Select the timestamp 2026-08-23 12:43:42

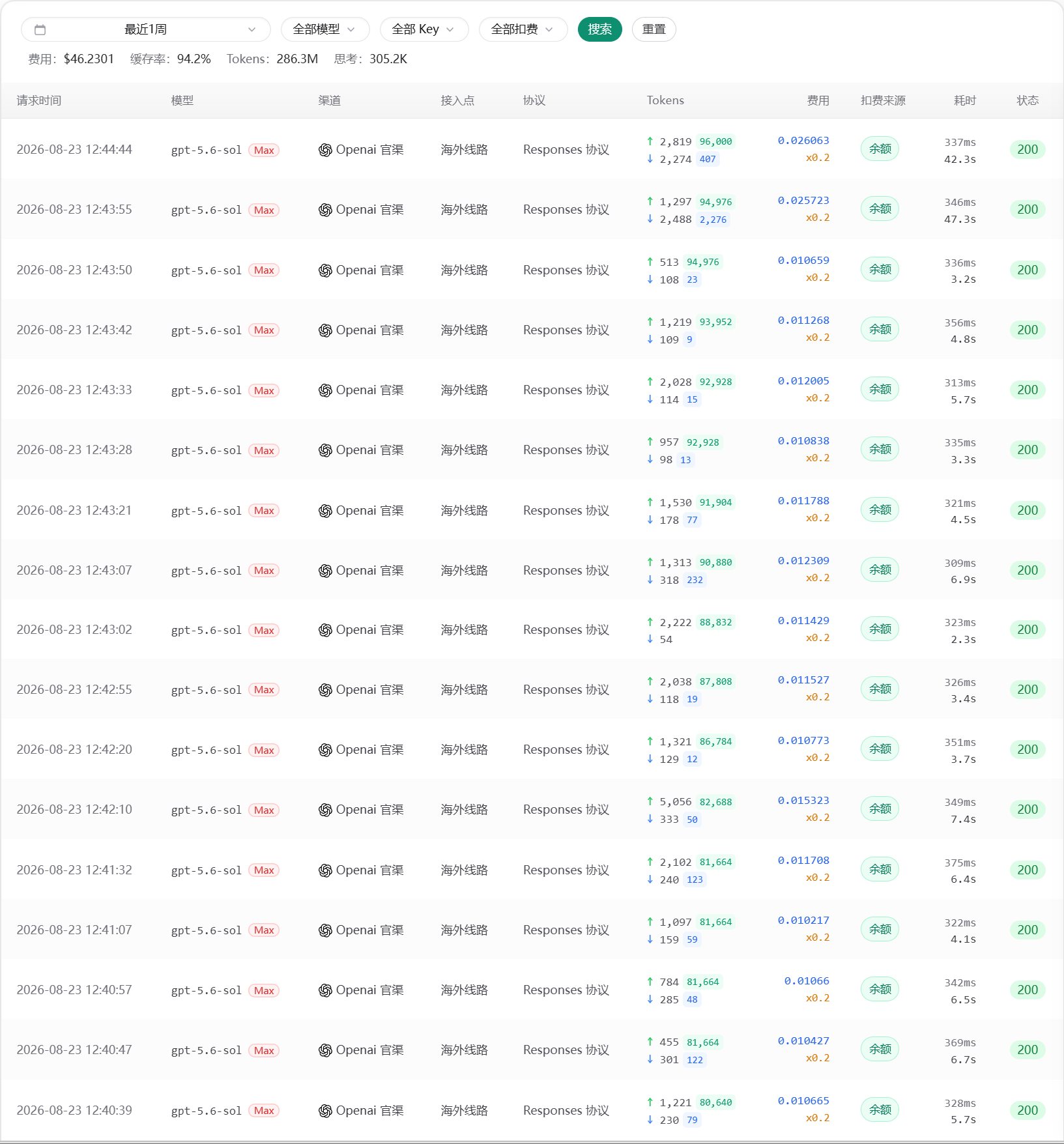tap(74, 330)
